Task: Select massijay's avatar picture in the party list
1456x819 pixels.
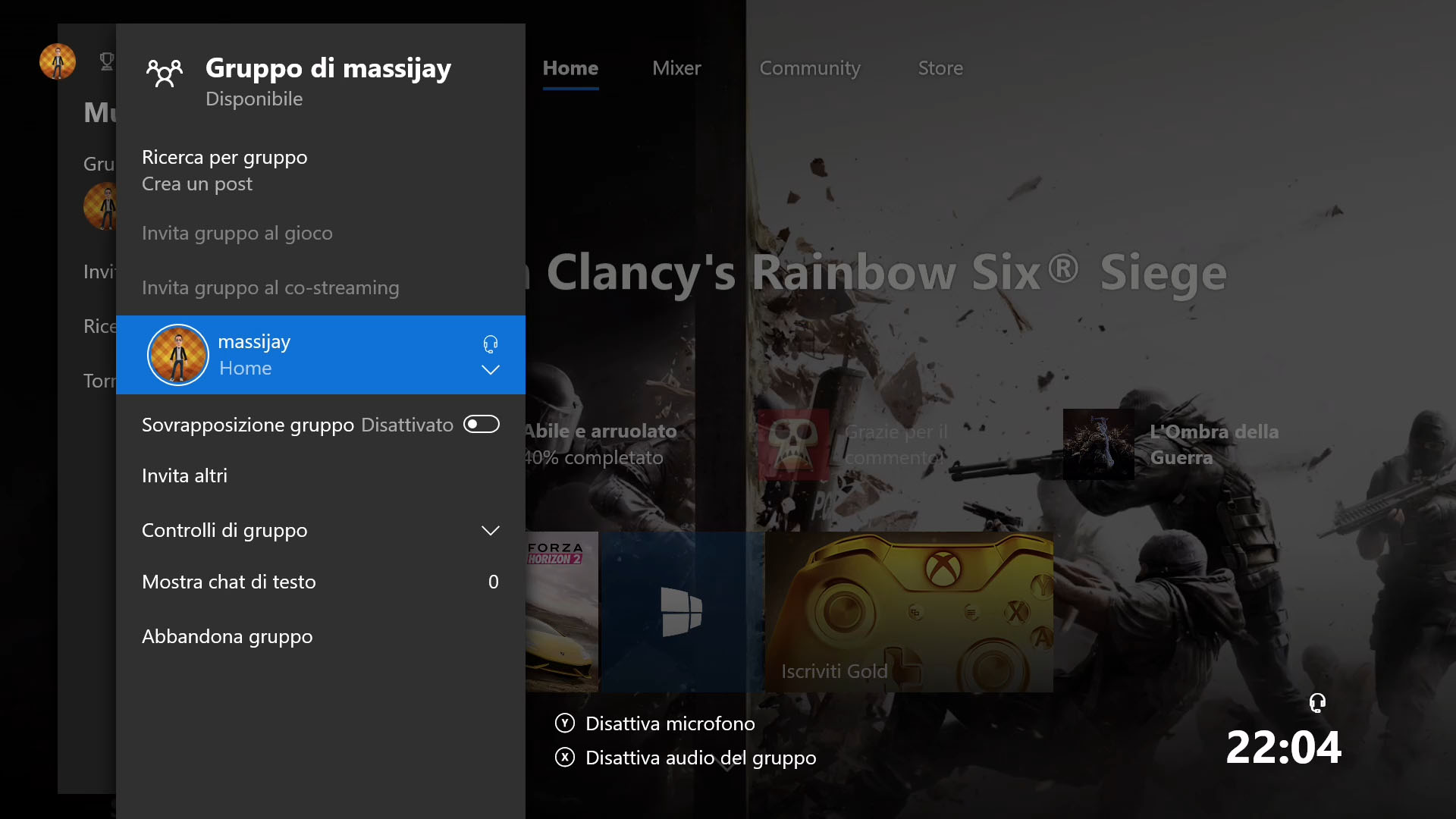Action: point(178,355)
